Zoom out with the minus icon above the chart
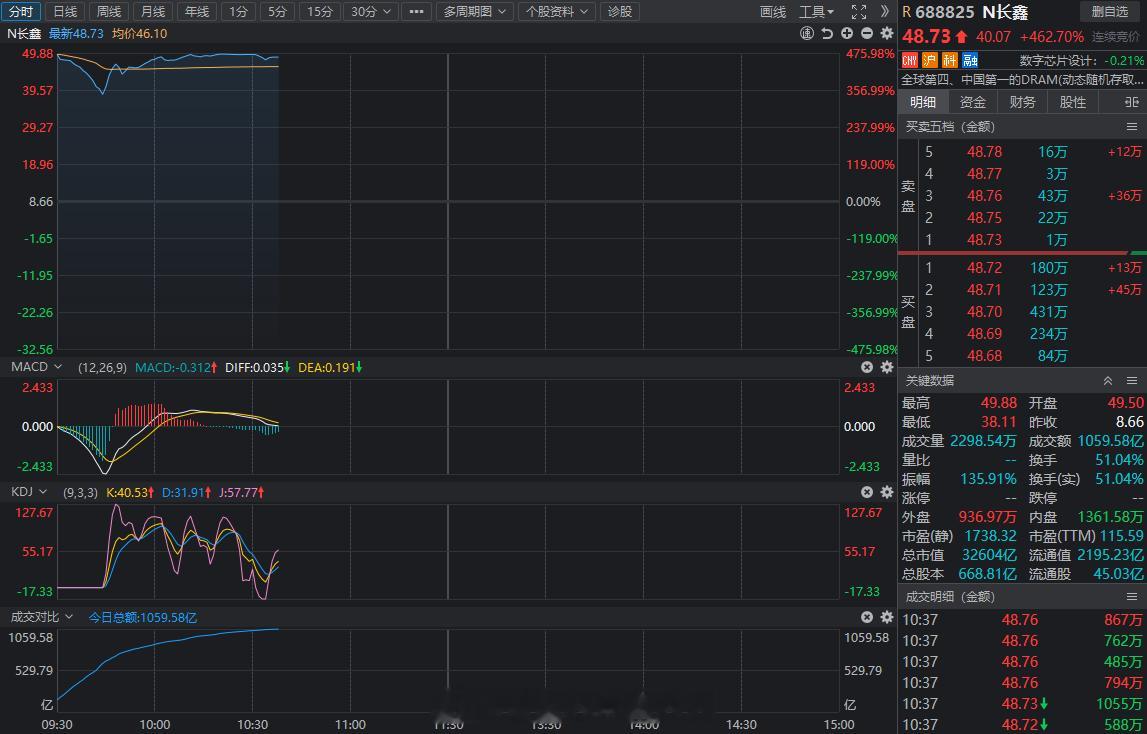Screen dimensions: 1147x734 coord(867,33)
